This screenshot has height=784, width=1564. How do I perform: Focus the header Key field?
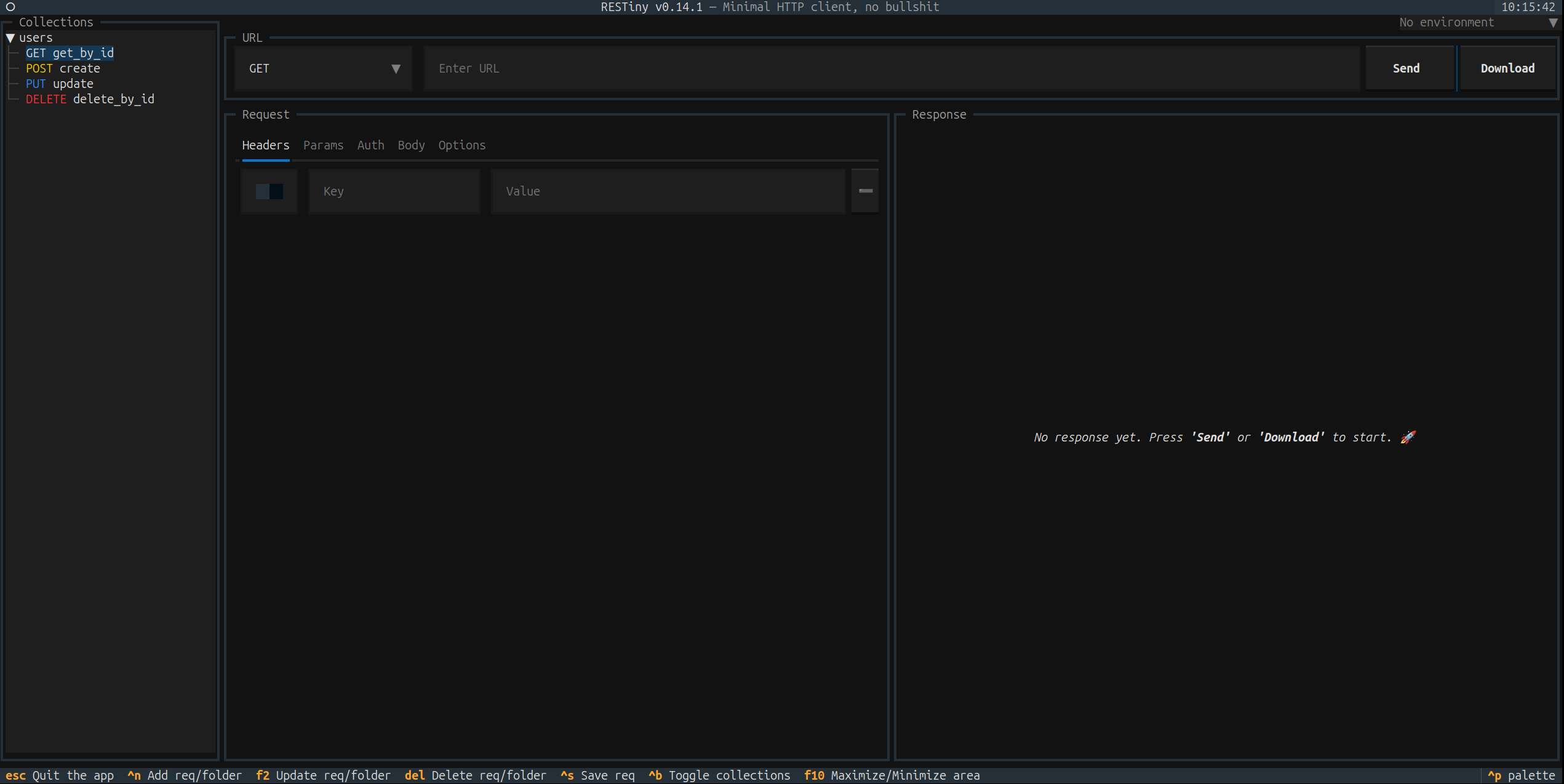pos(394,191)
